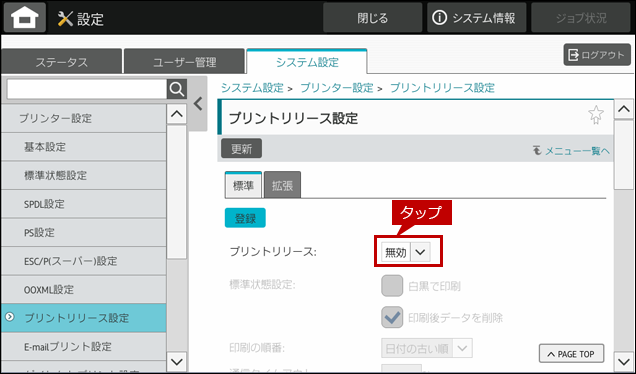Image resolution: width=636 pixels, height=374 pixels.
Task: Click the search magnifier icon
Action: pyautogui.click(x=177, y=89)
